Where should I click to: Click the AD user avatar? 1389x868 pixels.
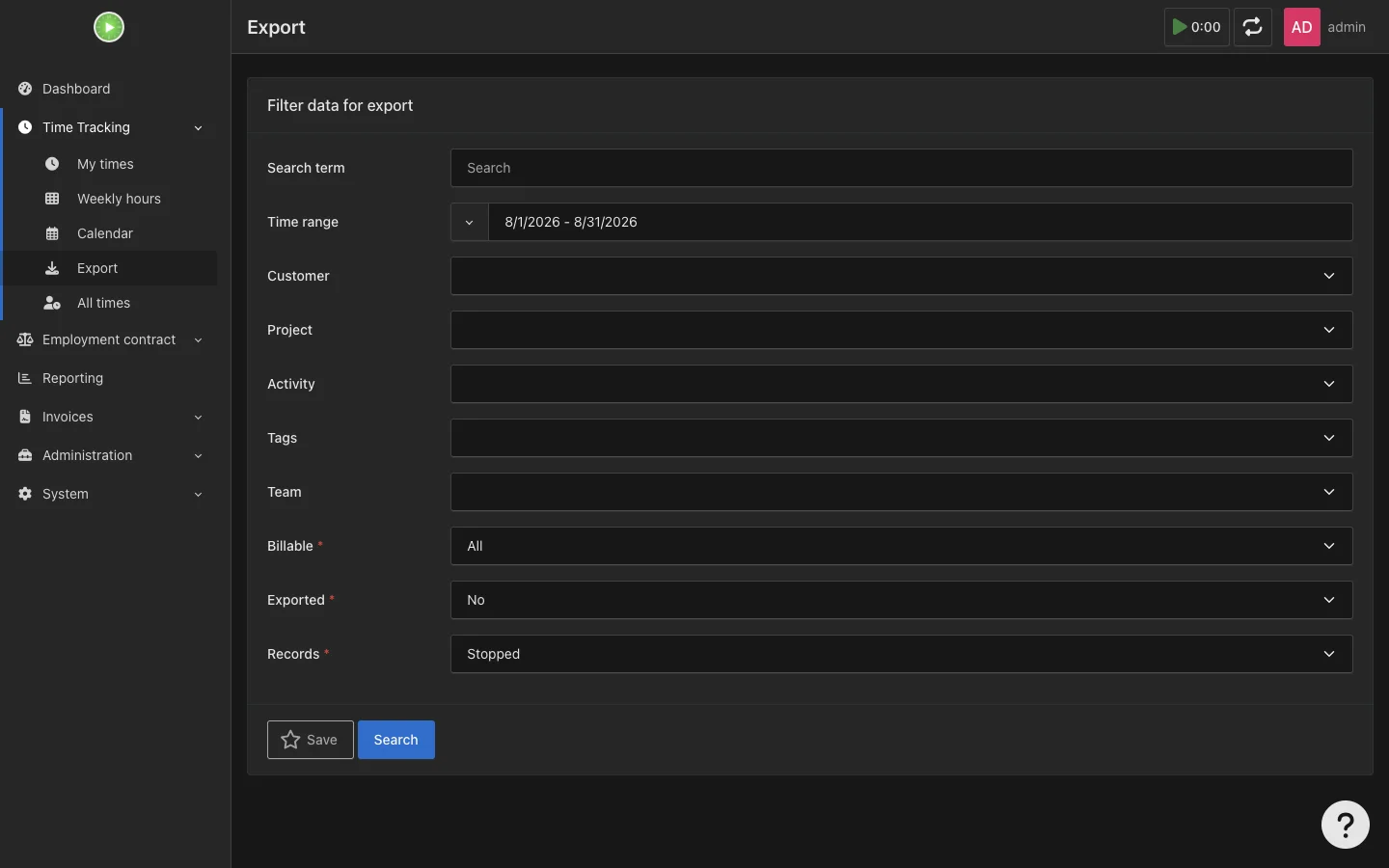click(1301, 27)
